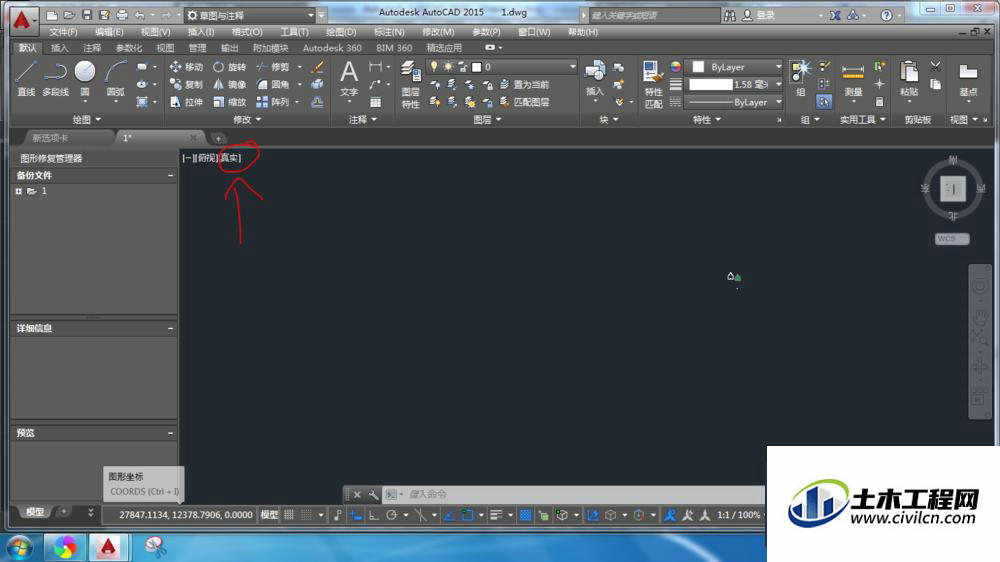Click the 特性匹配 (Match Properties) icon
The width and height of the screenshot is (1000, 562).
(653, 84)
